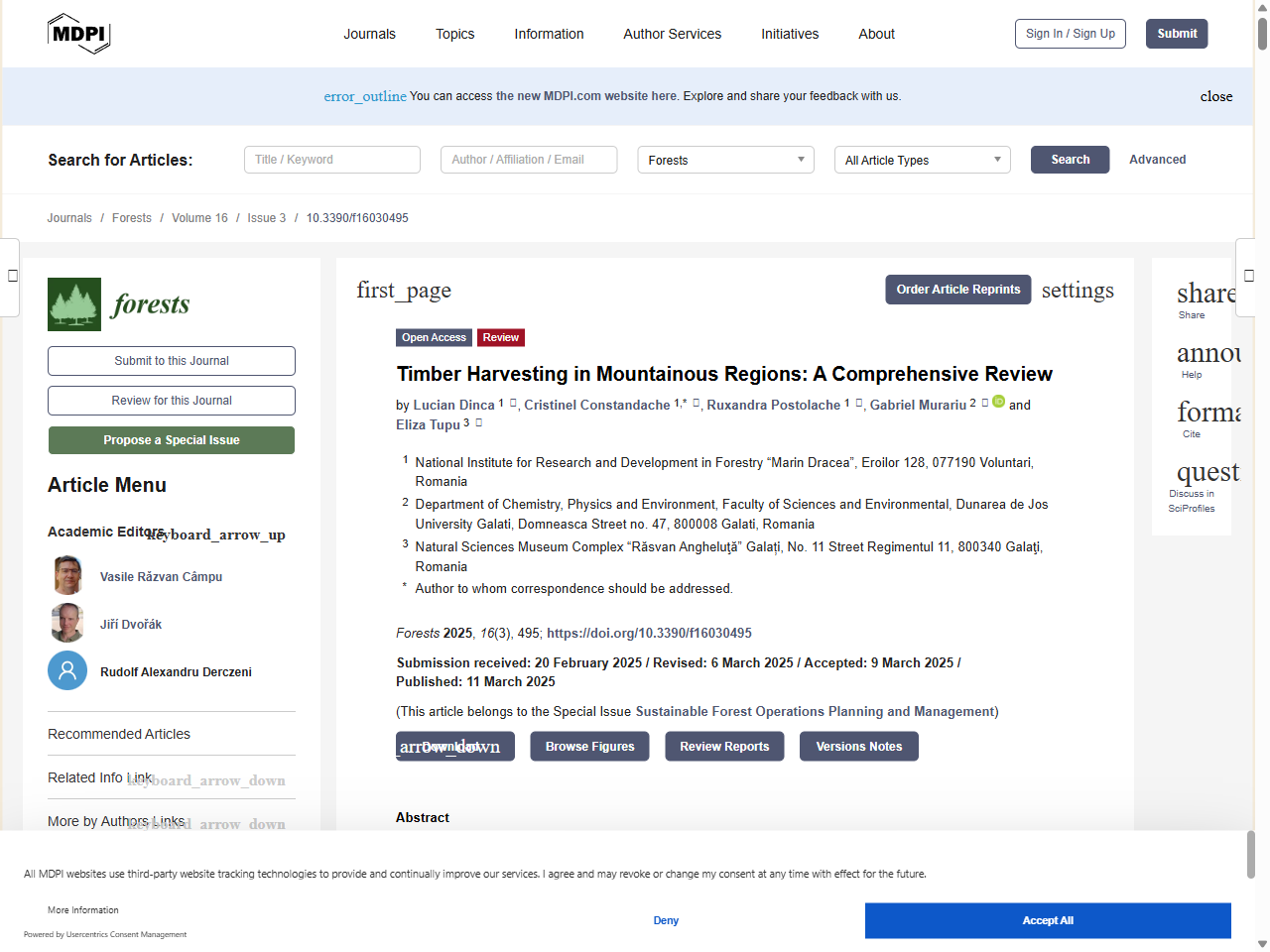
Task: Click the Browse Figures button
Action: pos(589,747)
